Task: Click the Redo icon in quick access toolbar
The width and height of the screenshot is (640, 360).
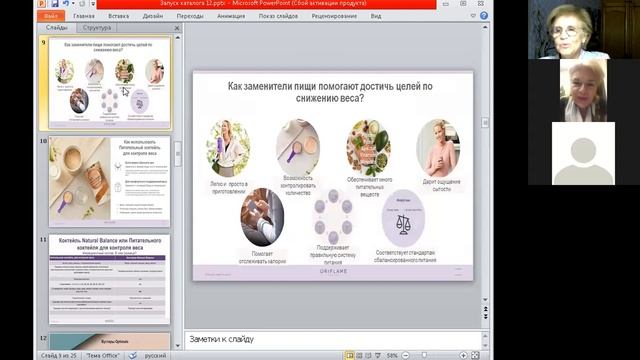Action: click(82, 4)
